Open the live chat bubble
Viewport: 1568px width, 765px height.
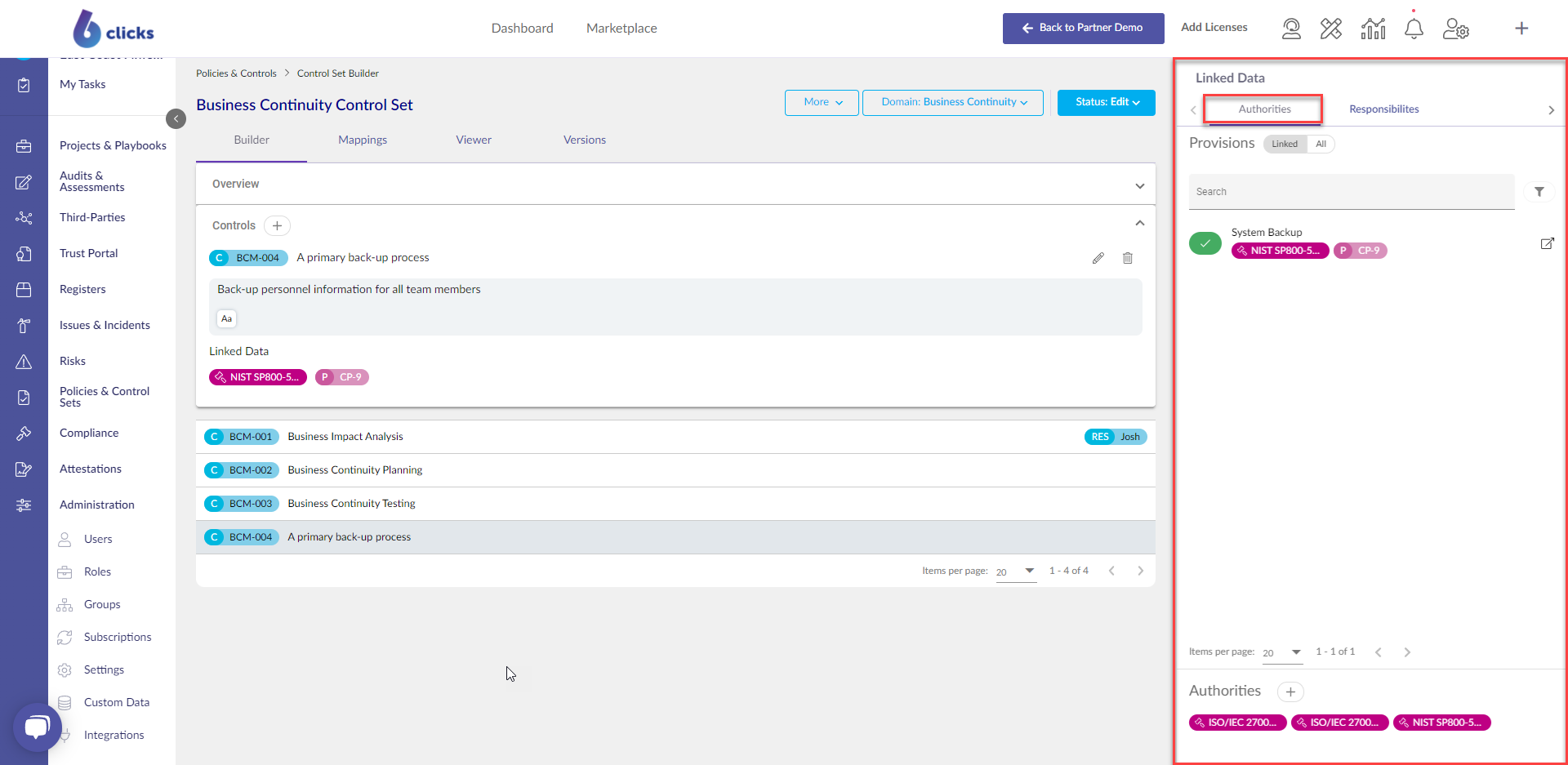pos(38,727)
